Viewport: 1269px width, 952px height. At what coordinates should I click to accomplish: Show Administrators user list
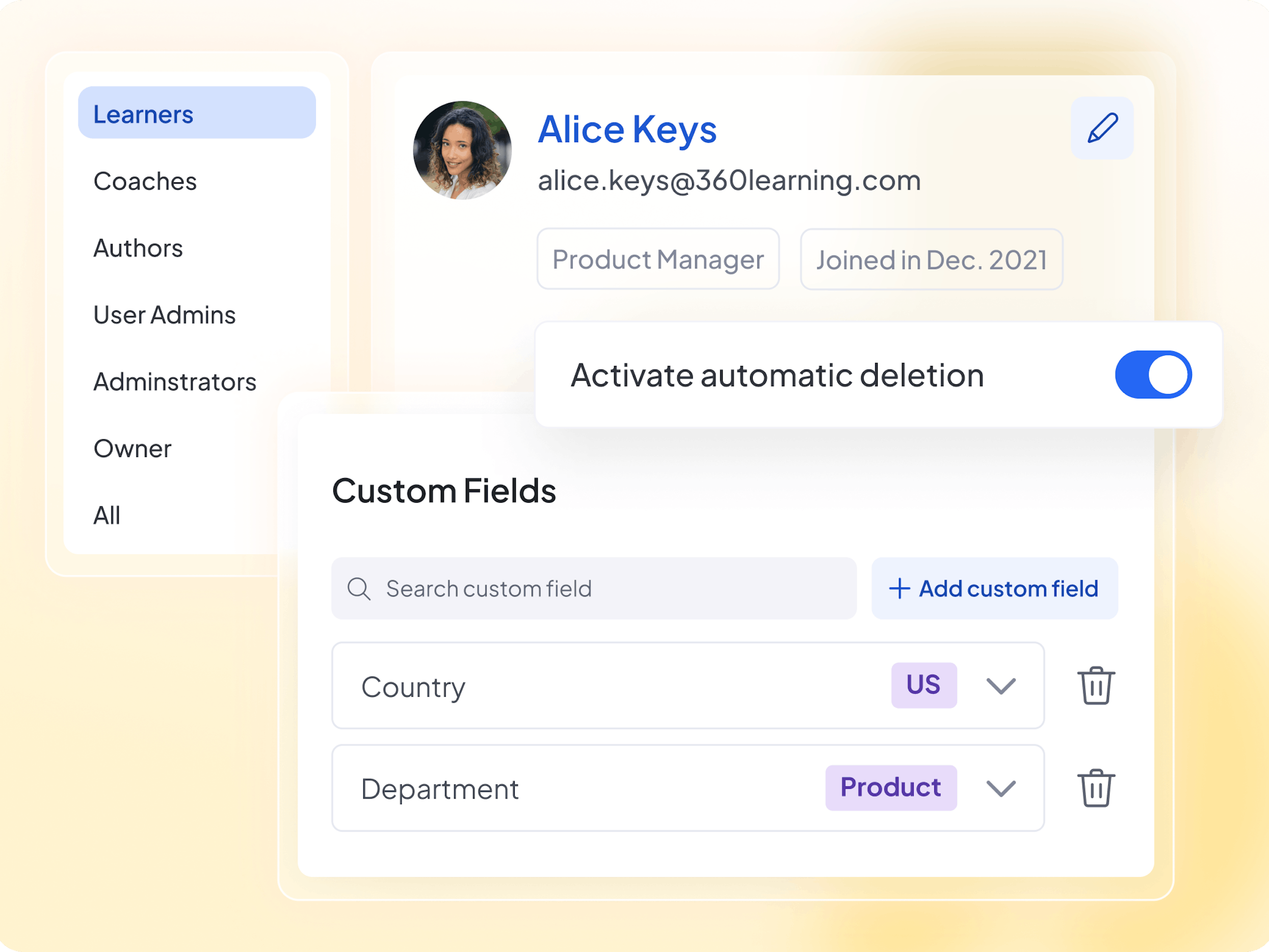(x=175, y=382)
